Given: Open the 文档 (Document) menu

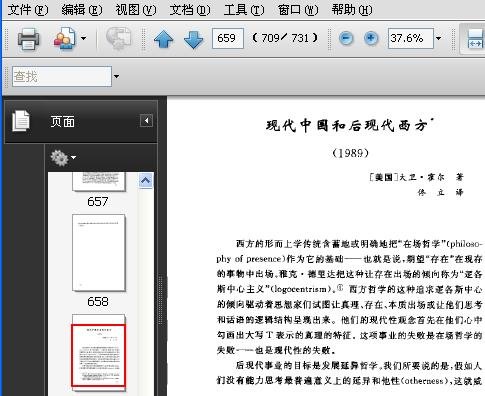Looking at the screenshot, I should coord(190,10).
